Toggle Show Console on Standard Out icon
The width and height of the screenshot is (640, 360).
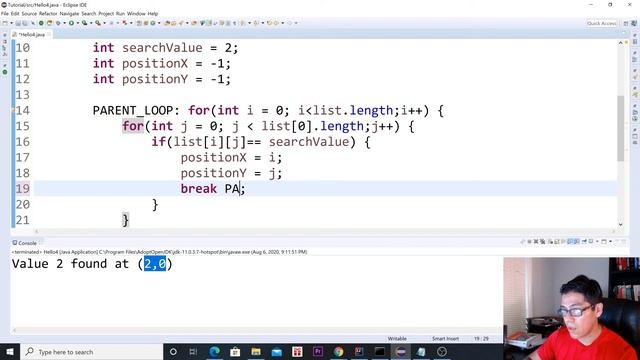[x=570, y=242]
